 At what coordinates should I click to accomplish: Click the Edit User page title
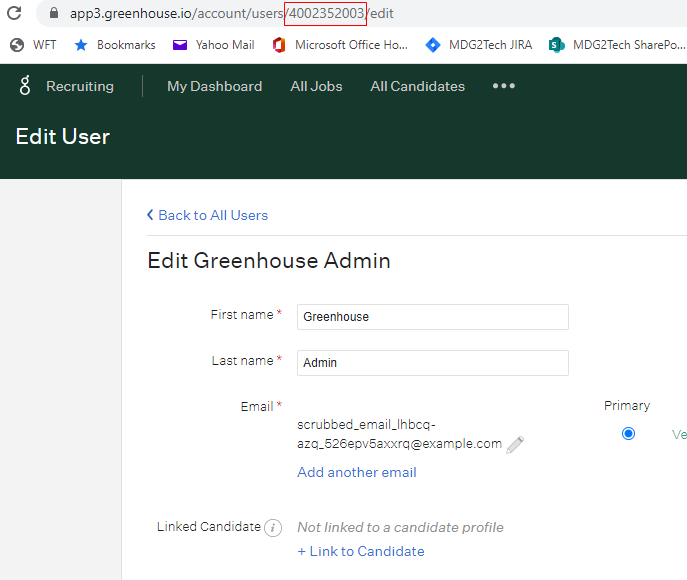tap(63, 136)
